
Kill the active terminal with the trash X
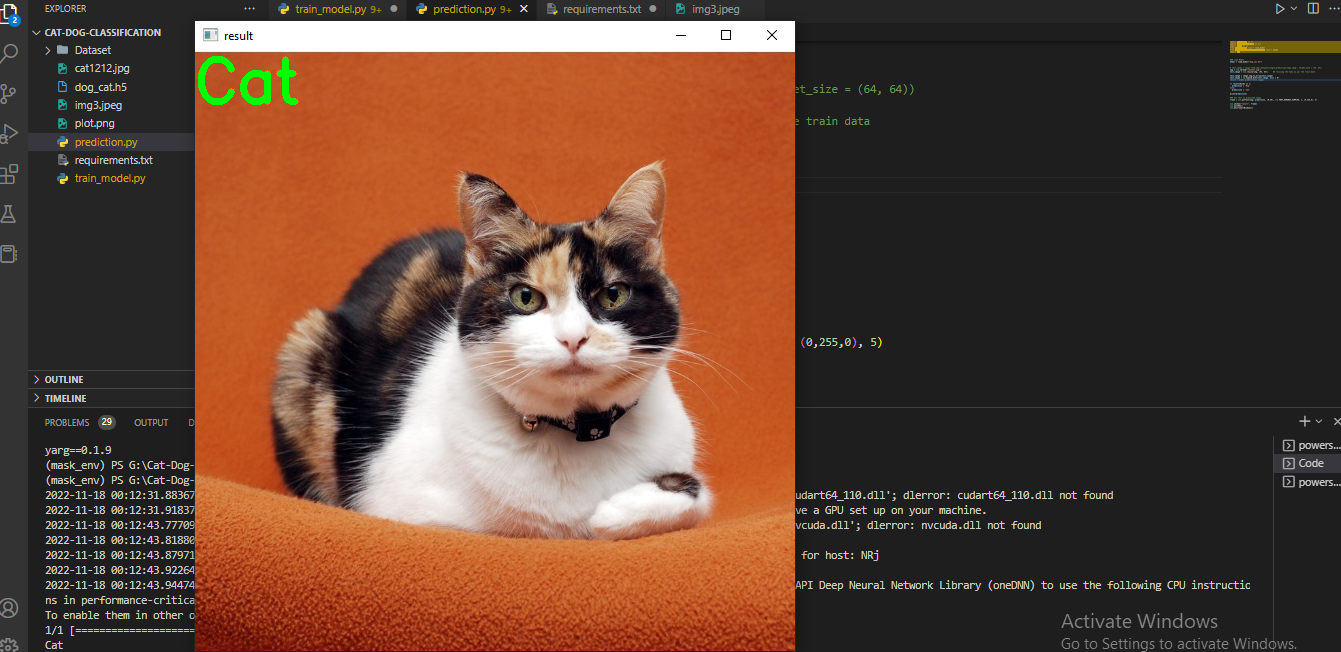pyautogui.click(x=1337, y=421)
